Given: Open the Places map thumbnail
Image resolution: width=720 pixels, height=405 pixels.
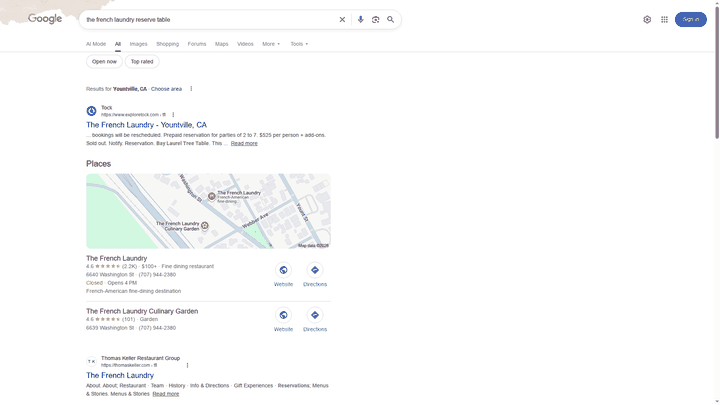Looking at the screenshot, I should (x=208, y=211).
